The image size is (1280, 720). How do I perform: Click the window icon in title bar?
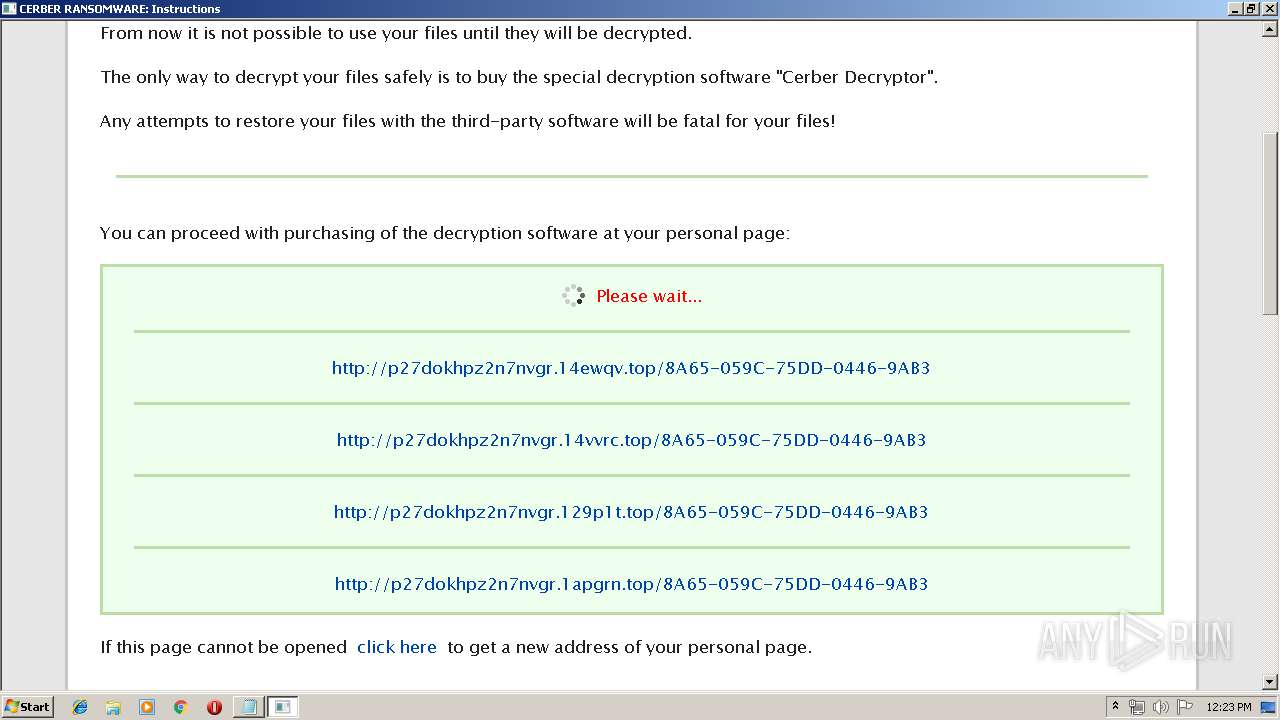[9, 9]
